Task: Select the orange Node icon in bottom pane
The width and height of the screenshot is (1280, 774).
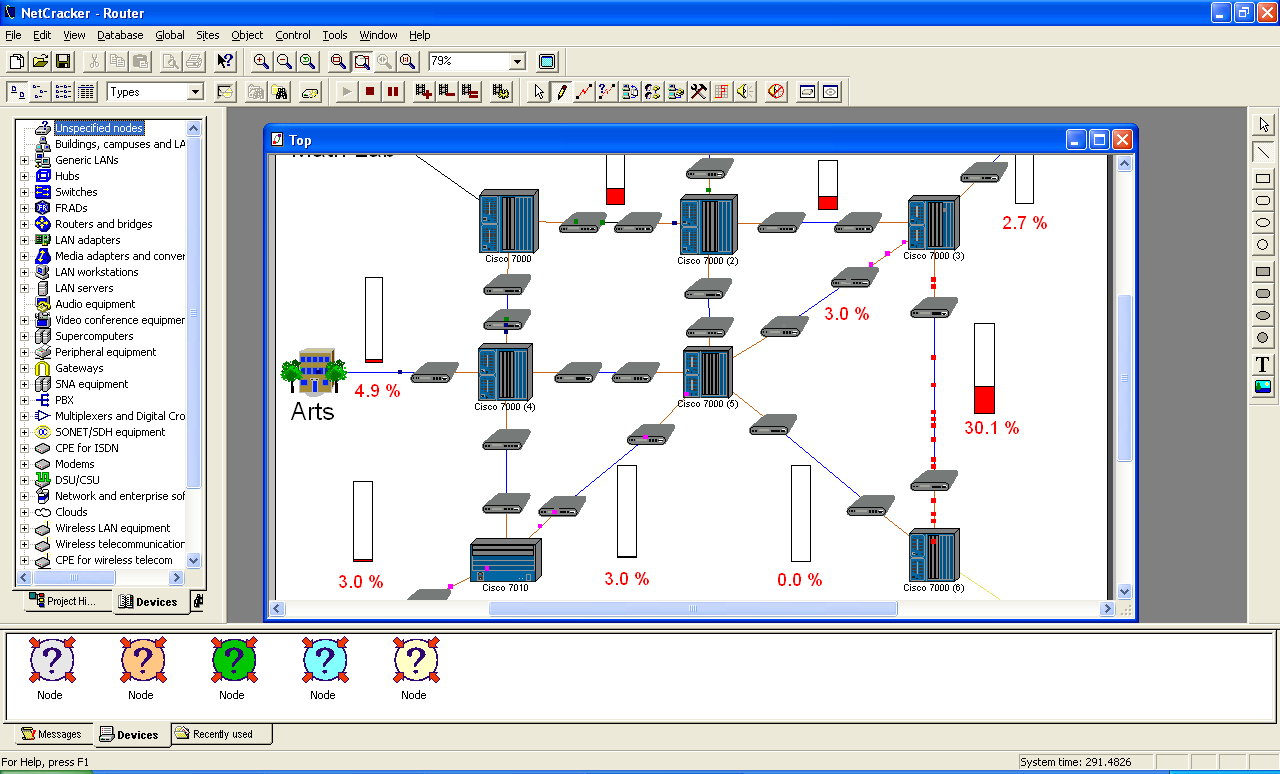Action: tap(141, 660)
